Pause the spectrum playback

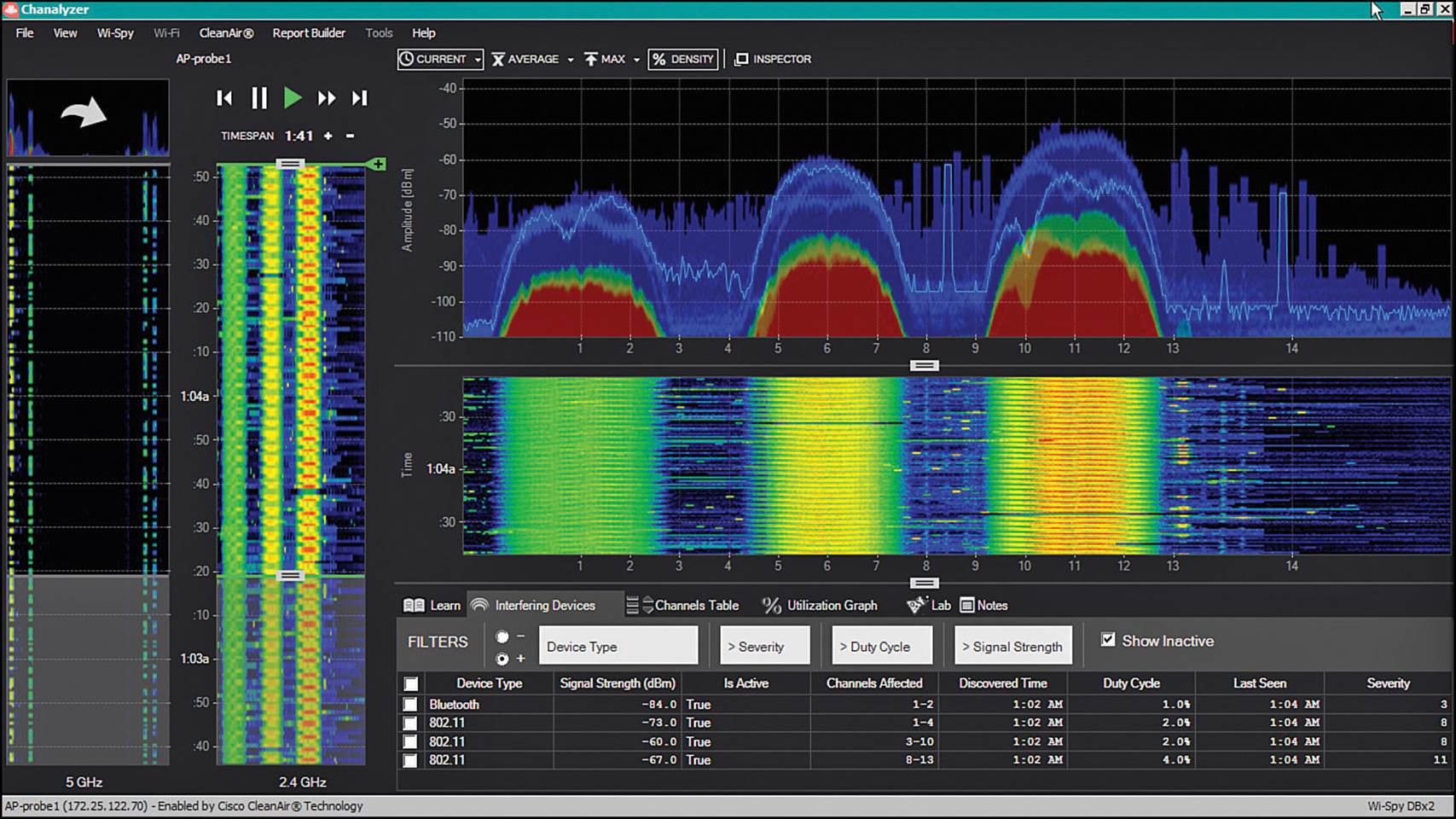point(259,98)
